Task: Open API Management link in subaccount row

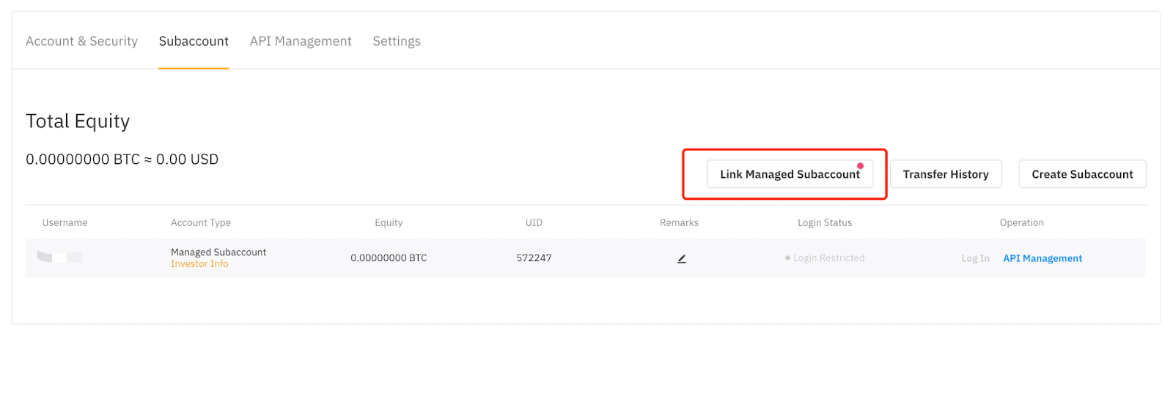Action: click(x=1042, y=258)
